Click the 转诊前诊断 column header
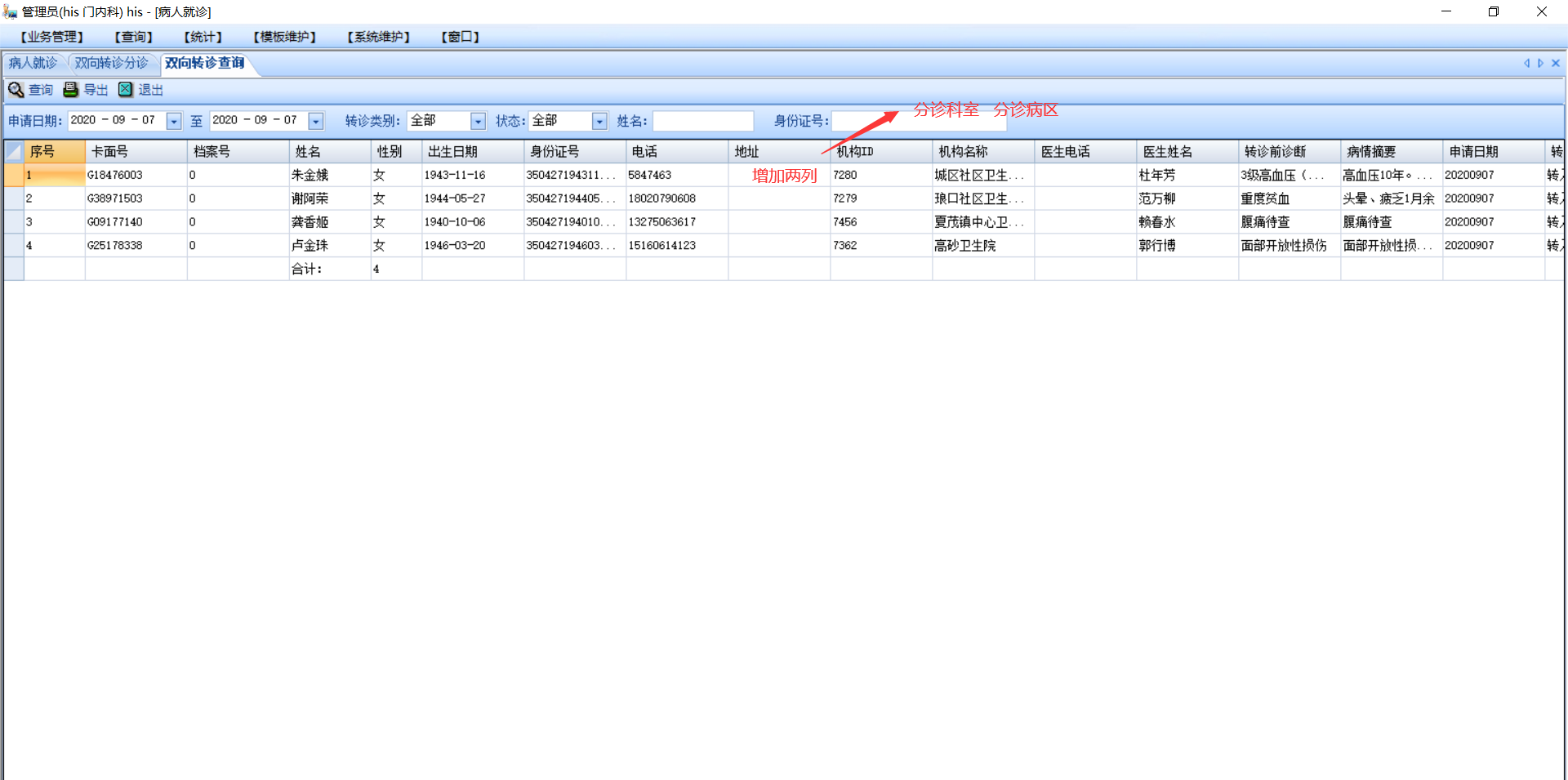This screenshot has height=780, width=1568. pyautogui.click(x=1290, y=152)
